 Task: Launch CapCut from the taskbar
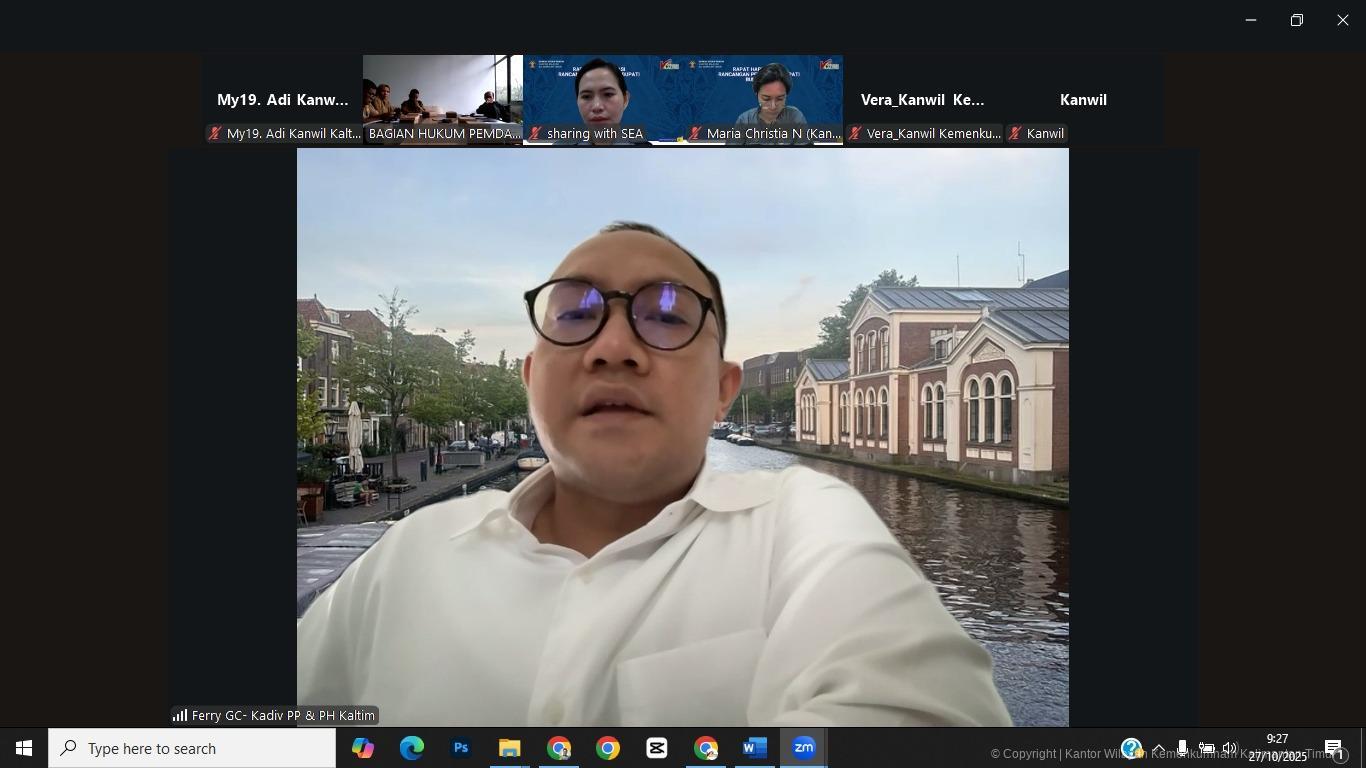coord(656,748)
